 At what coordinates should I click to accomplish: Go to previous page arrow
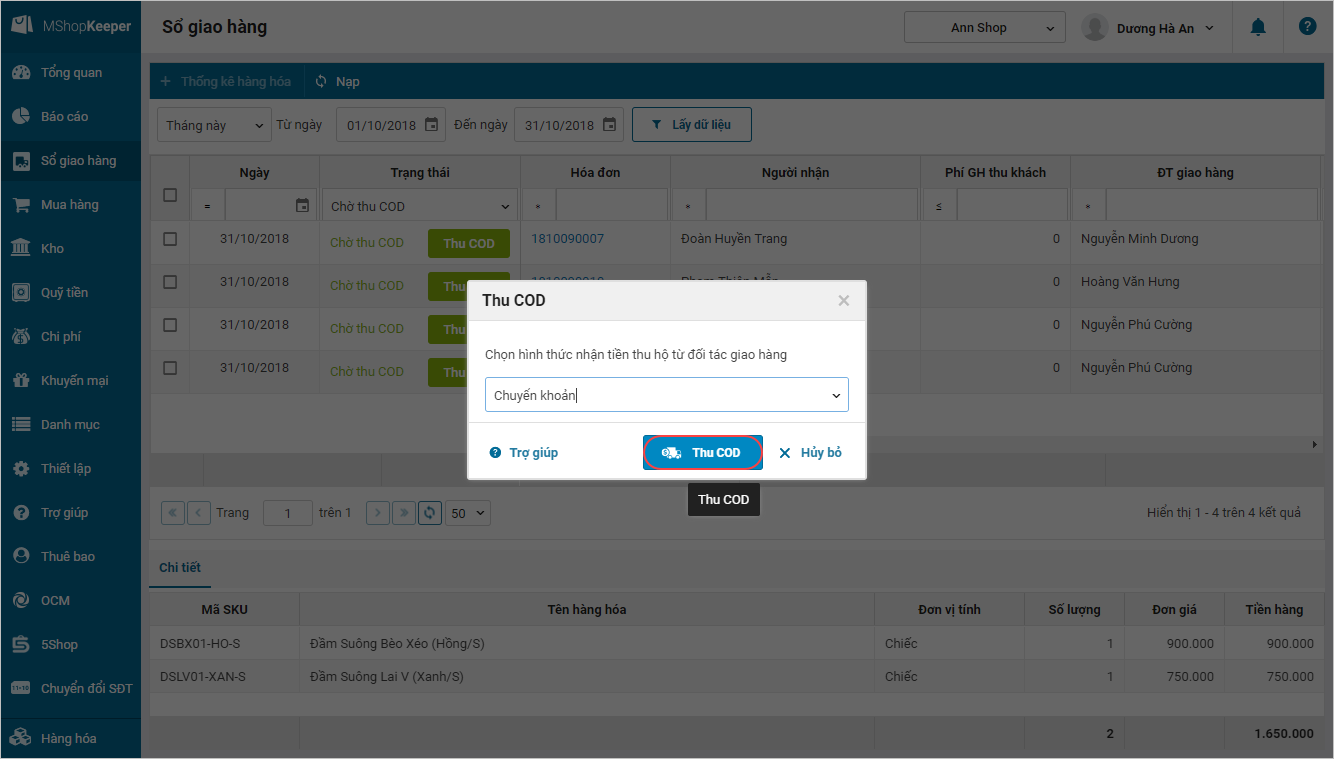199,513
